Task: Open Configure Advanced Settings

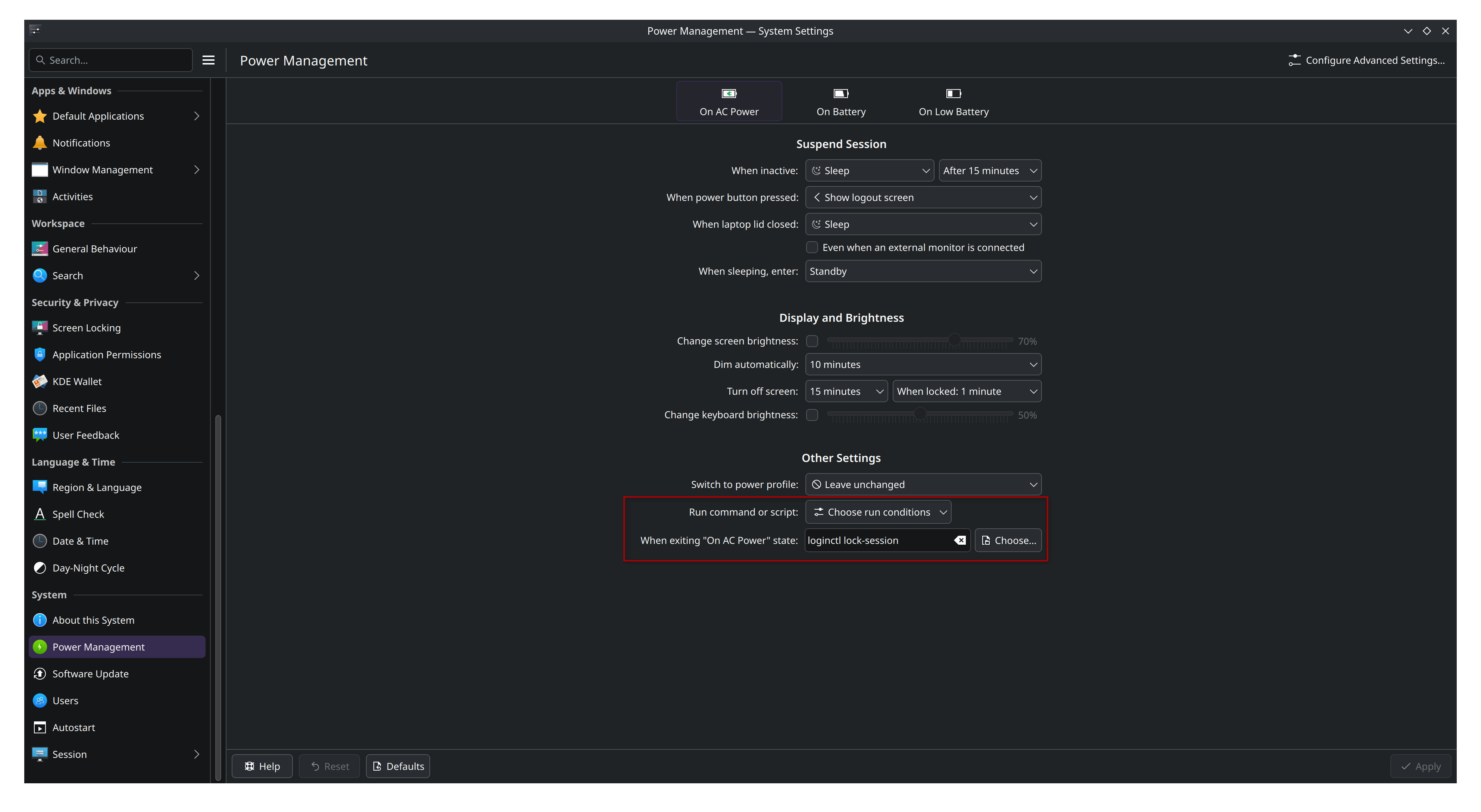Action: (x=1367, y=60)
